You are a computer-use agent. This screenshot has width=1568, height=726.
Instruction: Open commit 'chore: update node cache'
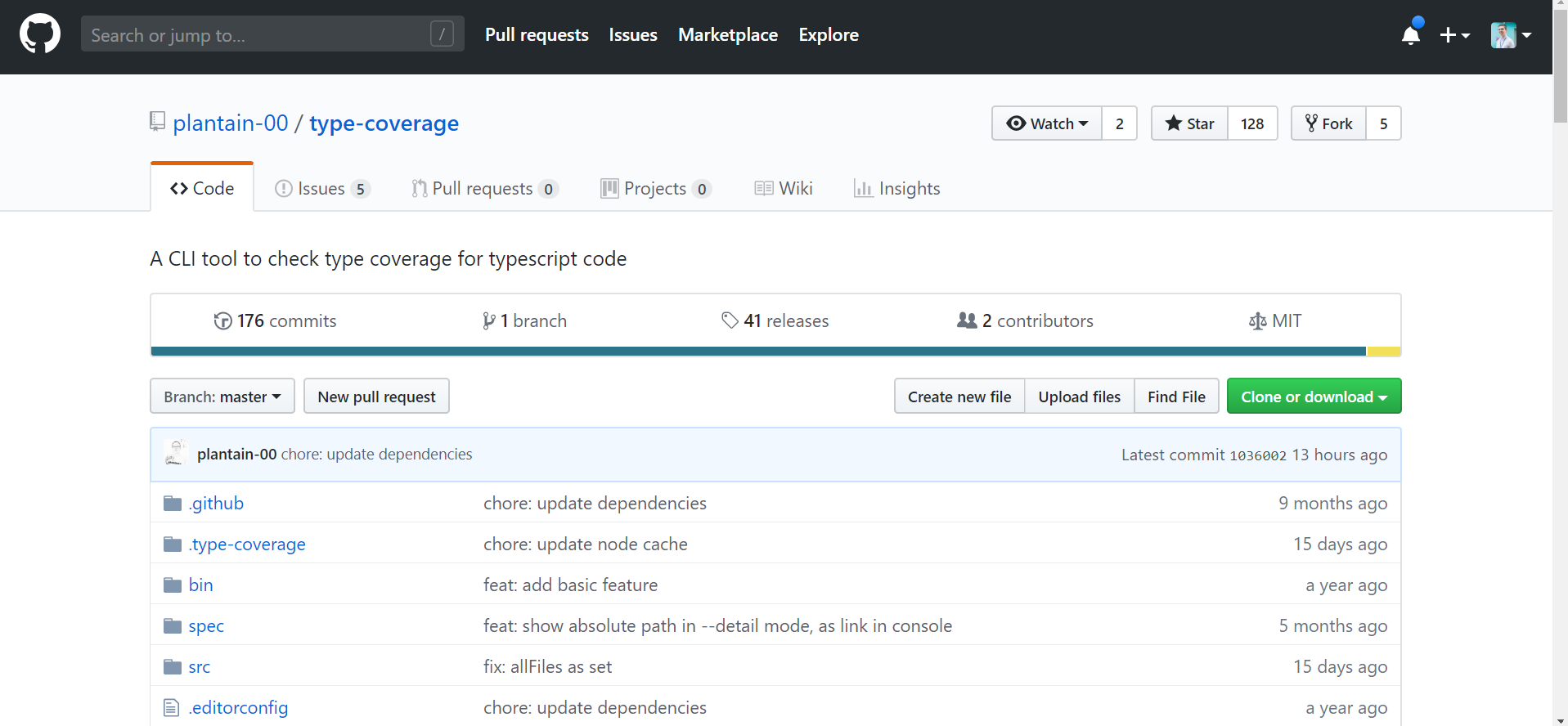(x=586, y=544)
